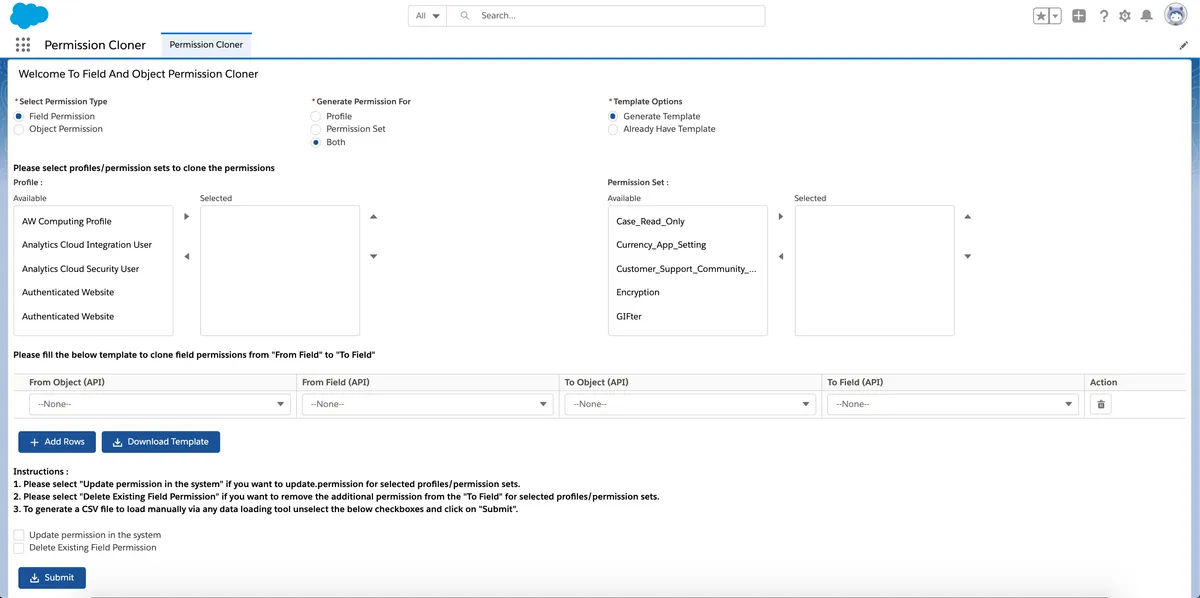
Task: Click the Submit button
Action: 52,578
